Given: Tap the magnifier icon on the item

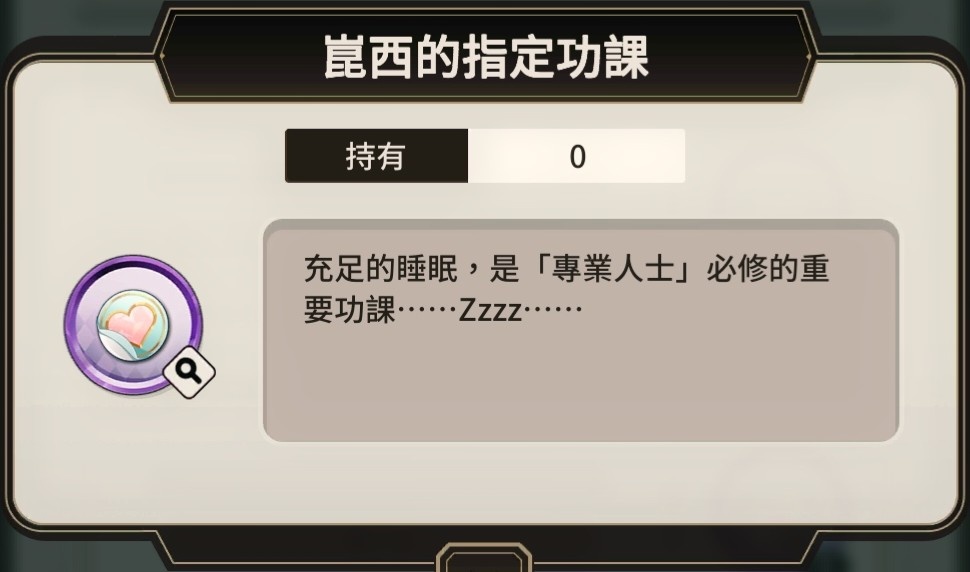Looking at the screenshot, I should pos(189,372).
